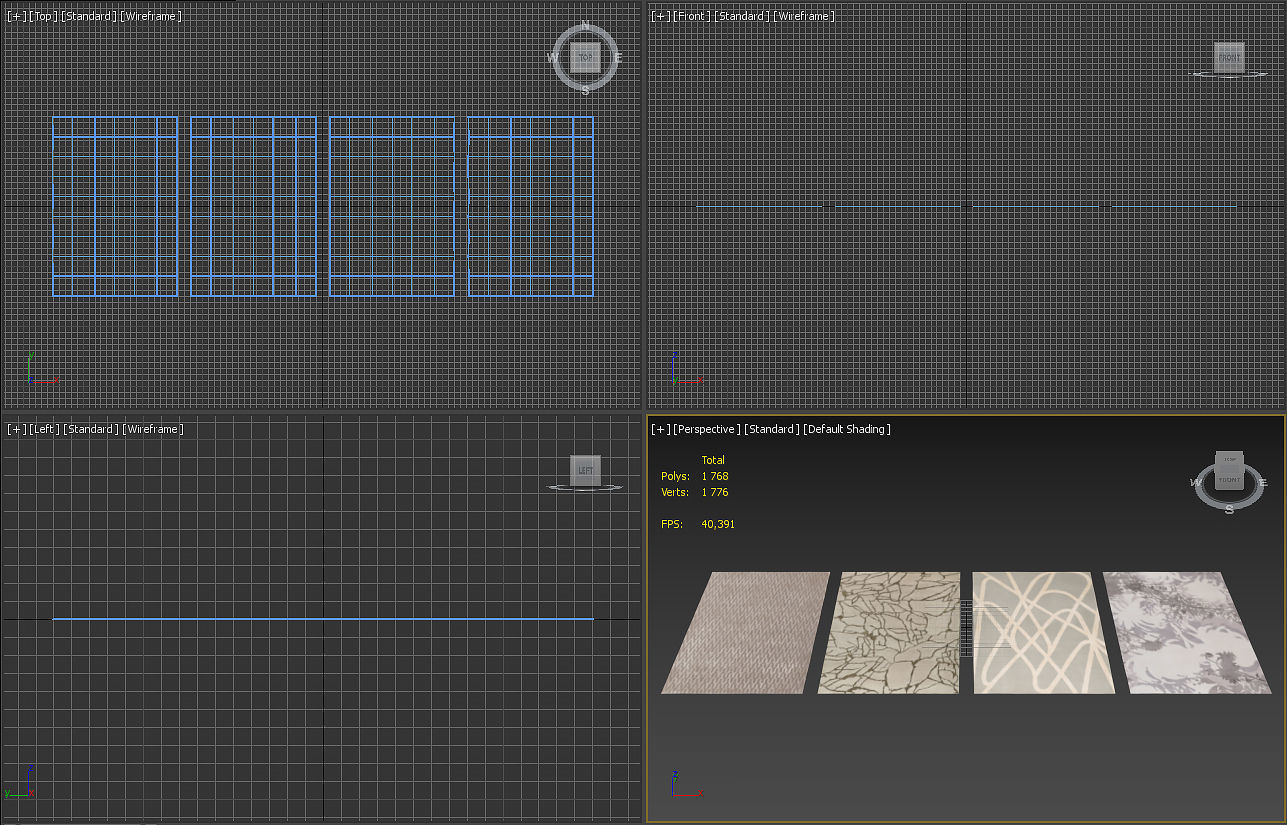Open the [Wireframe] shading menu in Top viewport
Image resolution: width=1287 pixels, height=825 pixels.
[152, 16]
